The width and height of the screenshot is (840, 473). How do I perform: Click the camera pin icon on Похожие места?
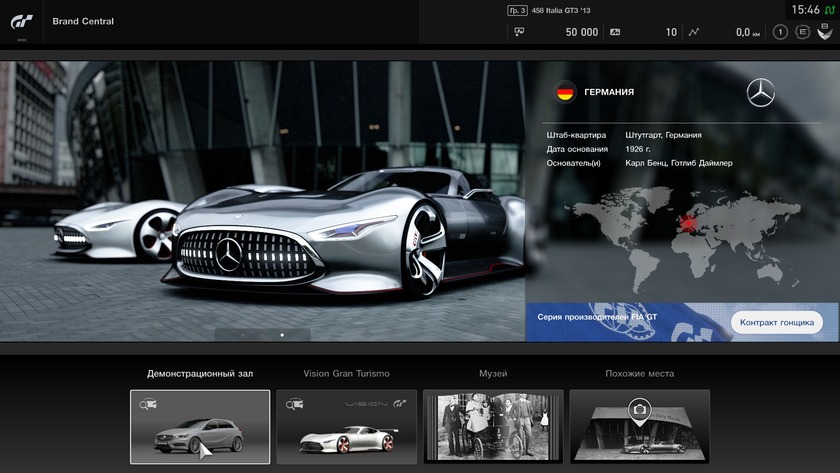pyautogui.click(x=639, y=409)
